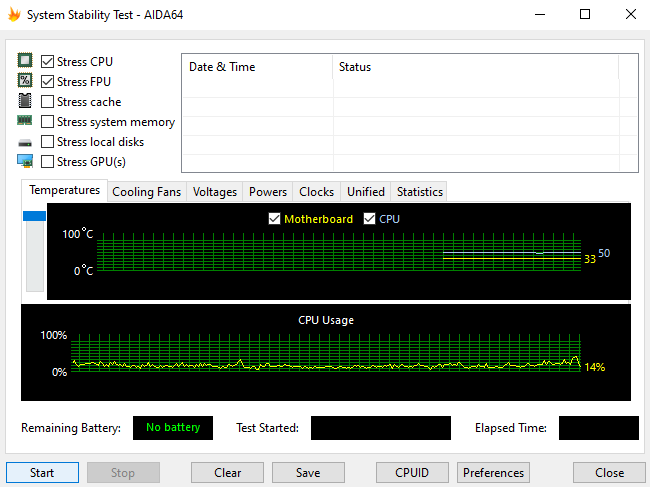The width and height of the screenshot is (650, 487).
Task: Click the disk drive icon beside Stress local disks
Action: point(25,143)
